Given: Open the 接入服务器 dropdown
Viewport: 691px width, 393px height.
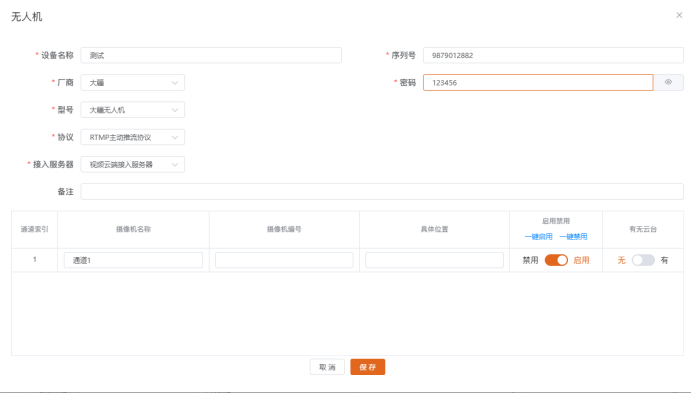Looking at the screenshot, I should 133,164.
